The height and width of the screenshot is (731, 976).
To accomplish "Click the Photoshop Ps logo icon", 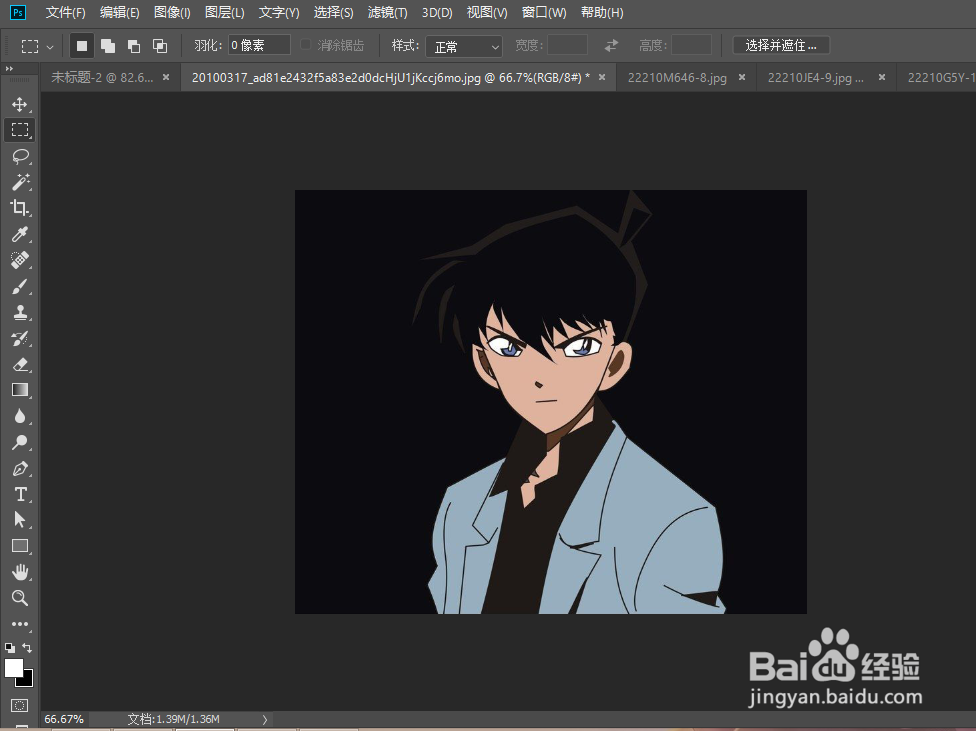I will point(18,12).
